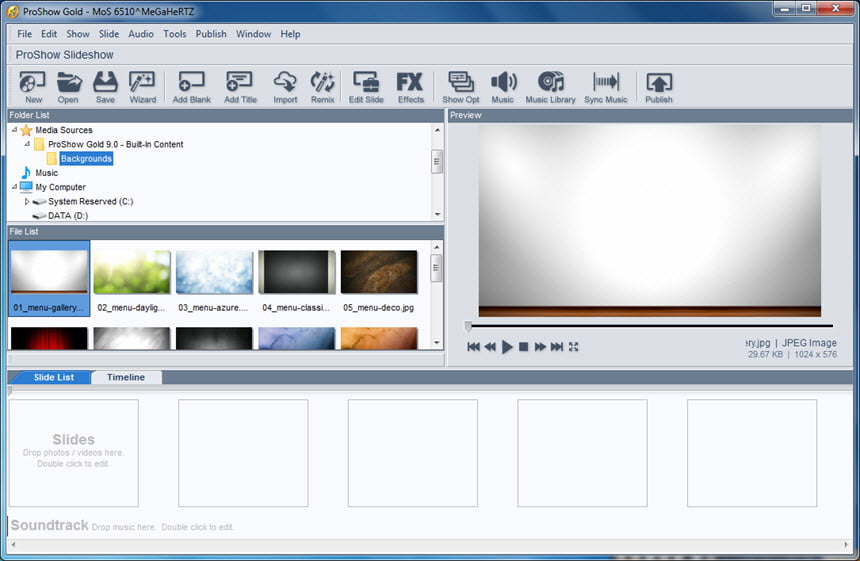Open the Tools menu
This screenshot has height=561, width=860.
[x=174, y=34]
